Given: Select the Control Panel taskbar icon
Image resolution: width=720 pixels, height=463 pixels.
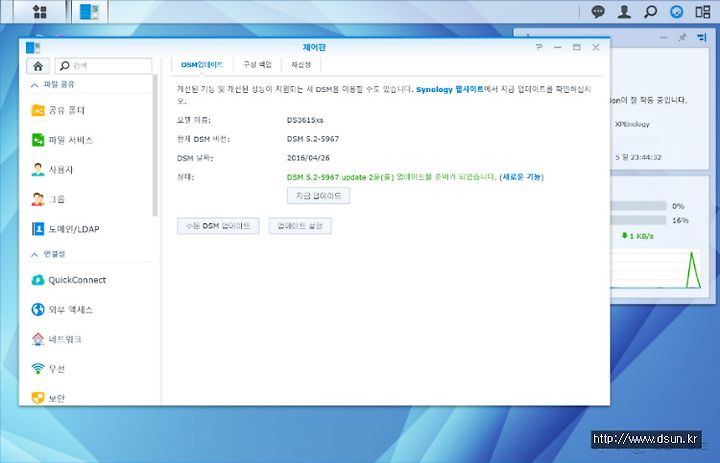Looking at the screenshot, I should click(x=90, y=11).
